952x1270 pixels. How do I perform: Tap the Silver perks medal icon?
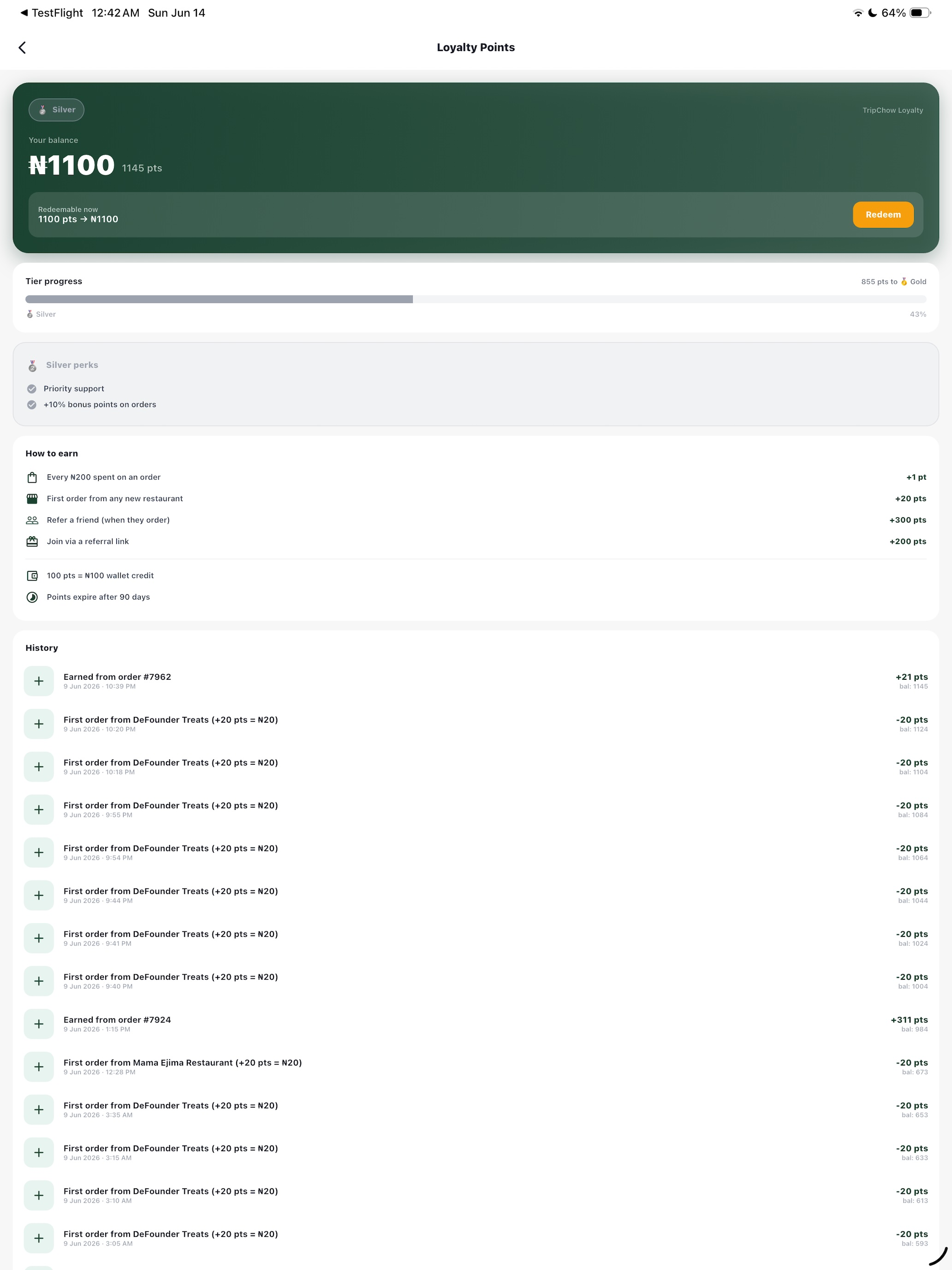click(x=33, y=366)
